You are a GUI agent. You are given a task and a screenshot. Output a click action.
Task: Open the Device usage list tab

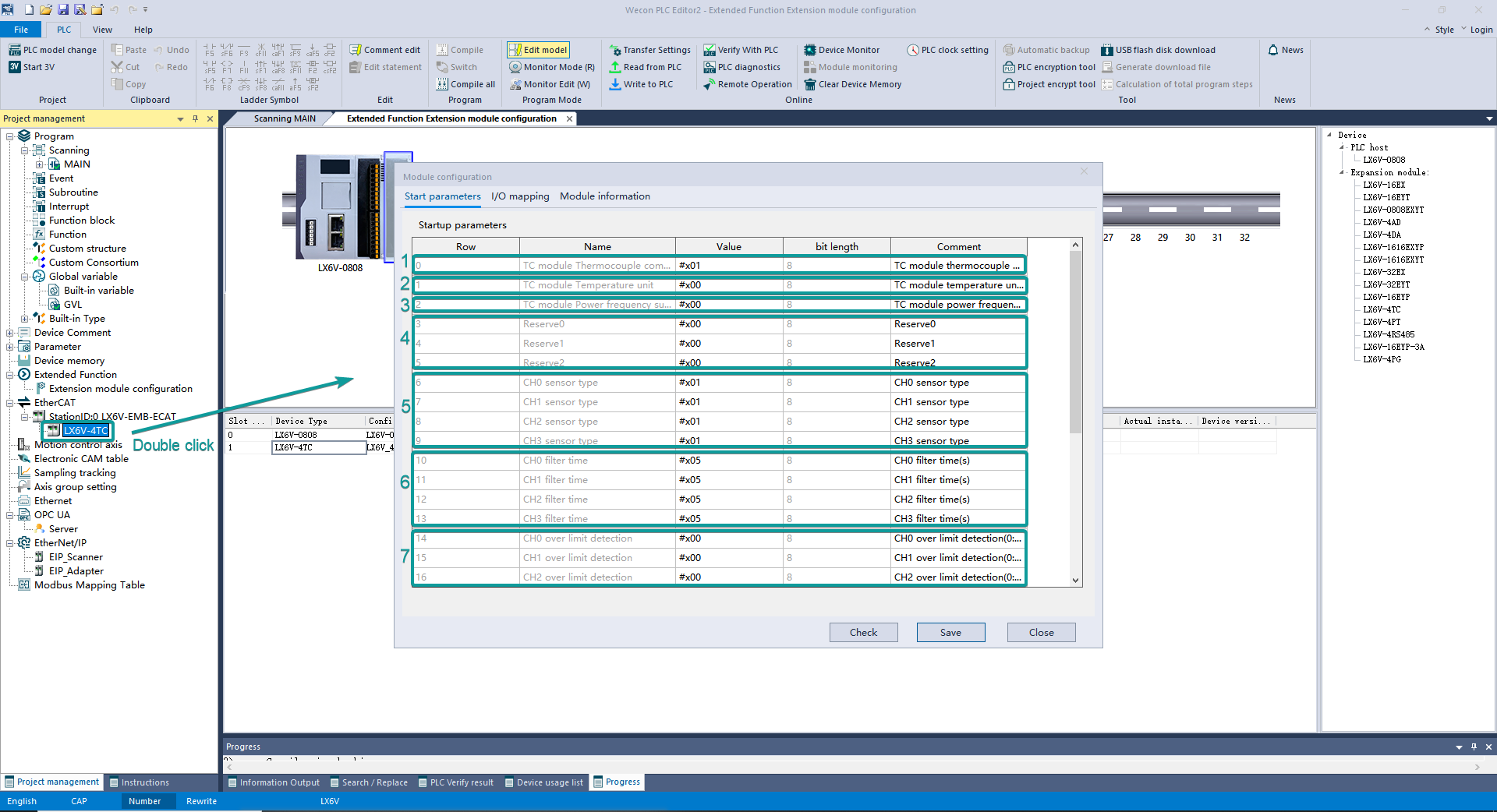click(x=543, y=782)
